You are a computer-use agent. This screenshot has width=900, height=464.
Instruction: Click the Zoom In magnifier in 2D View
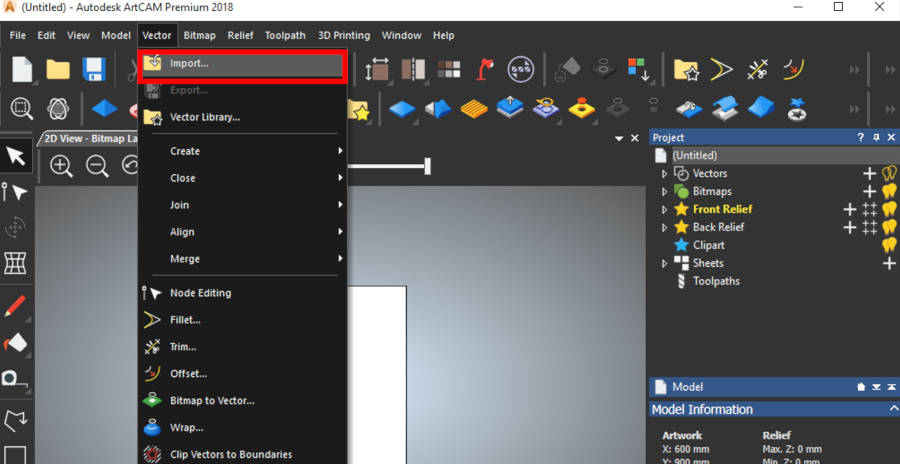coord(61,166)
